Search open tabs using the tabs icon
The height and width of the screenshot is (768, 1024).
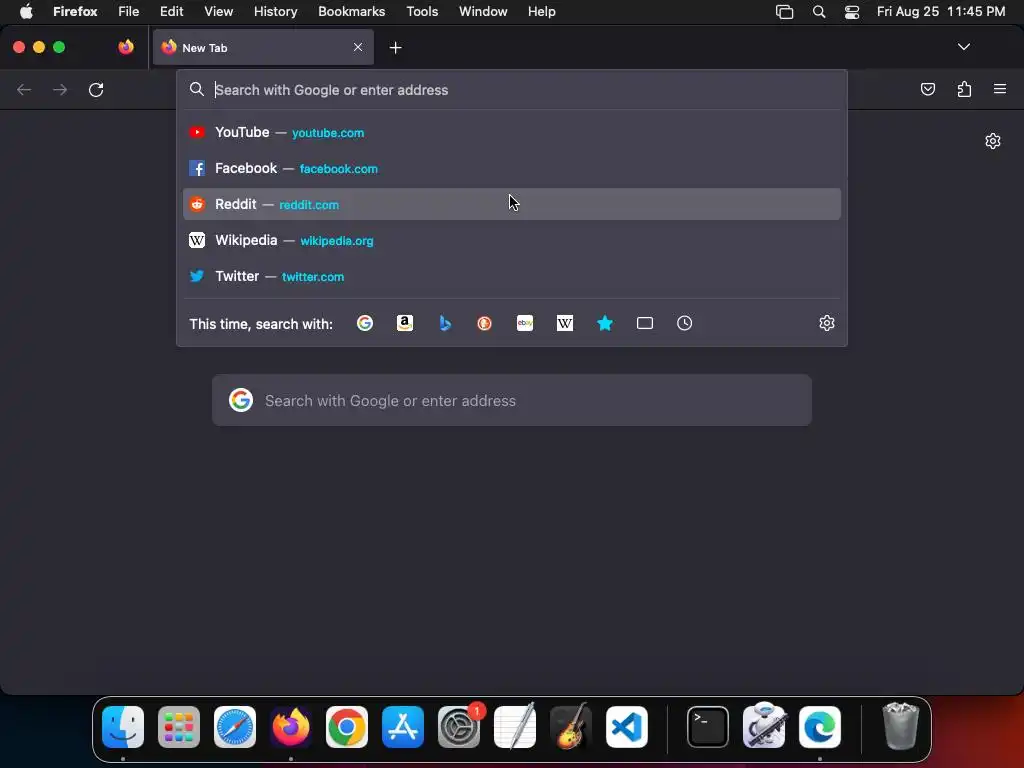click(645, 323)
